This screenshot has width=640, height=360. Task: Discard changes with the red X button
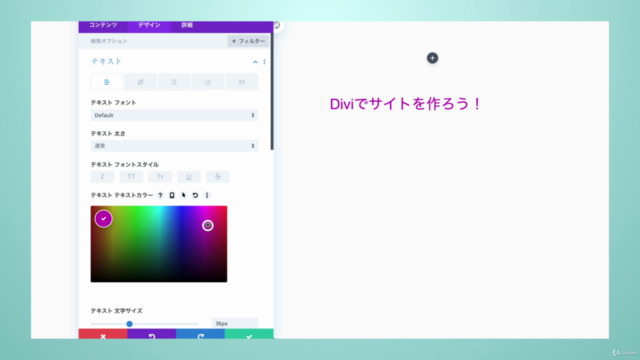coord(103,334)
